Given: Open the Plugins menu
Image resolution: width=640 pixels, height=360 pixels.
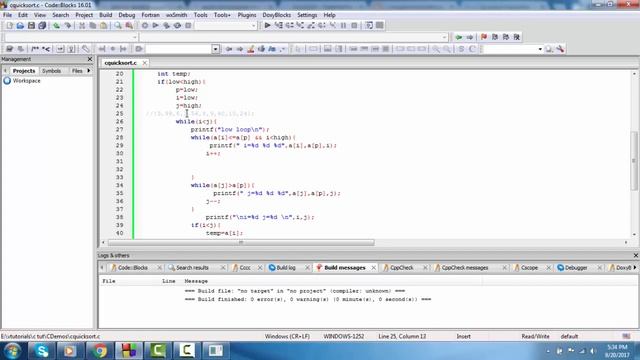Looking at the screenshot, I should 247,15.
